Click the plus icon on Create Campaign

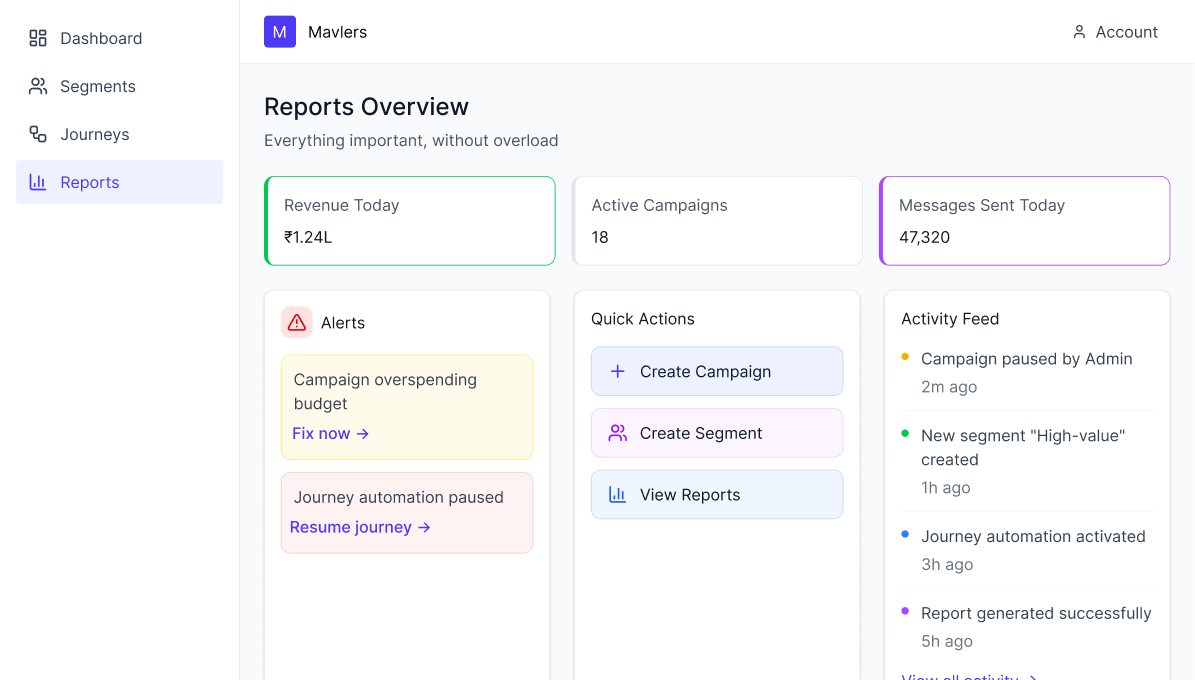[617, 371]
